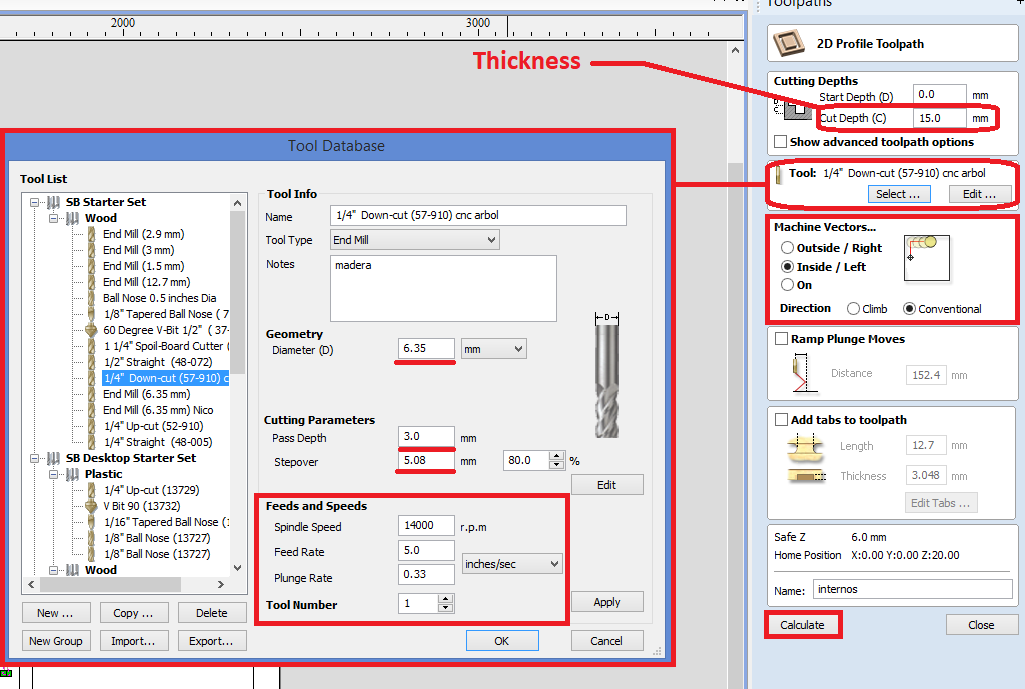Select 1/16" Tapered Ball Nose tool

click(x=166, y=522)
